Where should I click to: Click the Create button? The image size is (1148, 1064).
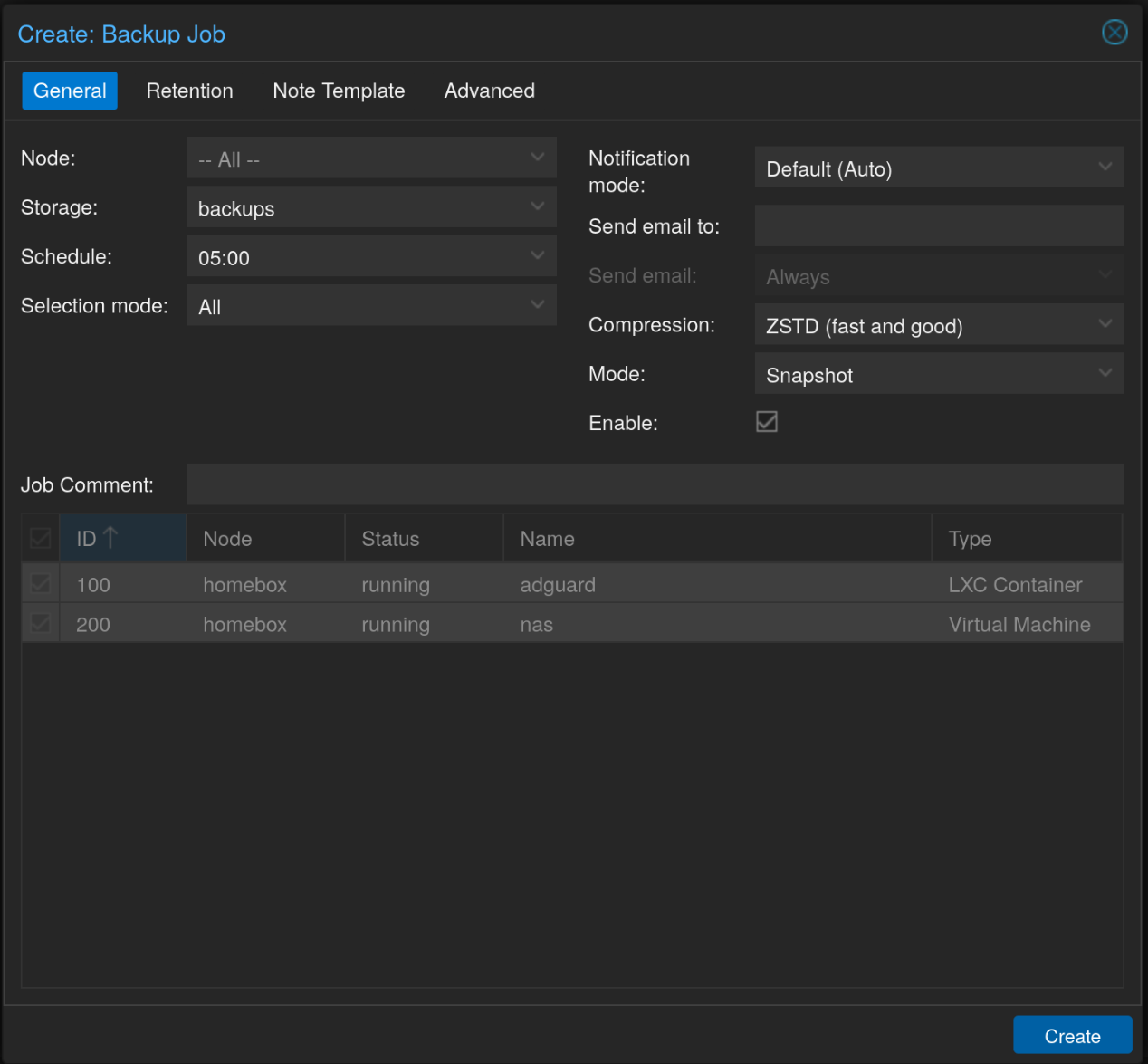(x=1072, y=1035)
